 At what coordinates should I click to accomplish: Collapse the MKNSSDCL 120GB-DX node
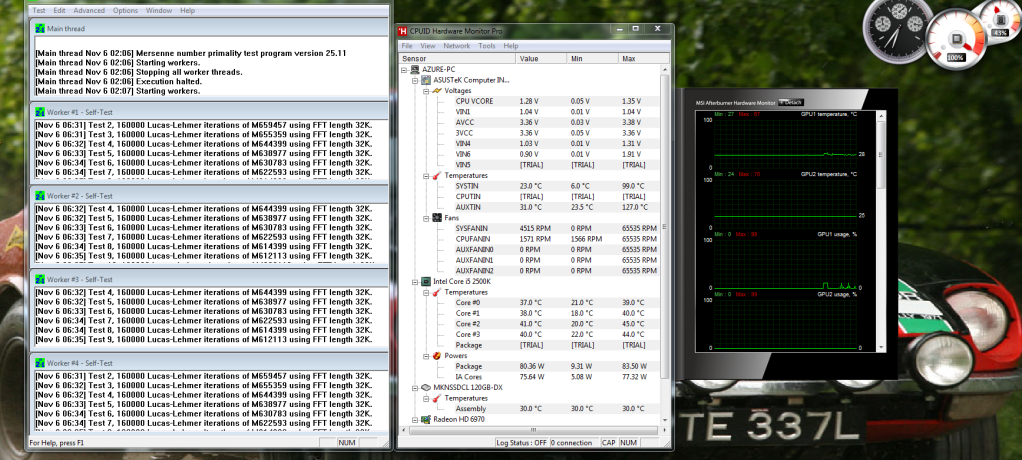(x=415, y=387)
